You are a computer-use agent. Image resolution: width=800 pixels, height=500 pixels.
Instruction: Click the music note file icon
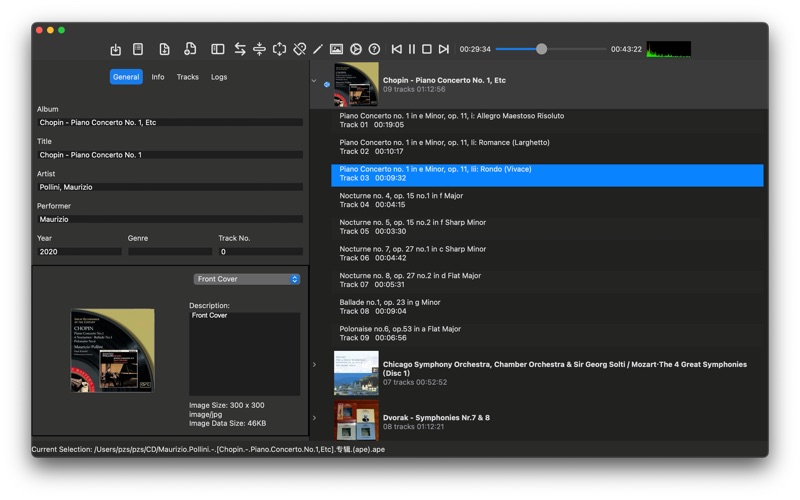click(190, 49)
